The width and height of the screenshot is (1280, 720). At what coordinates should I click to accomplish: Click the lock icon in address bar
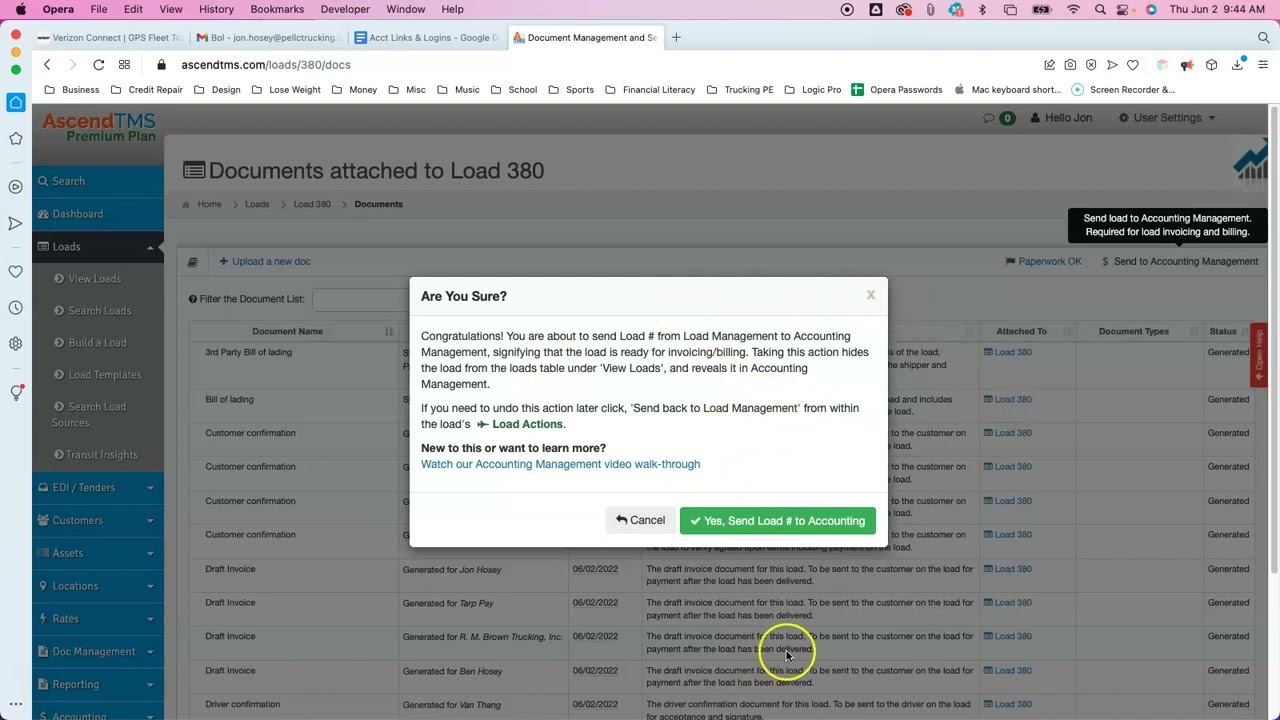click(x=161, y=65)
